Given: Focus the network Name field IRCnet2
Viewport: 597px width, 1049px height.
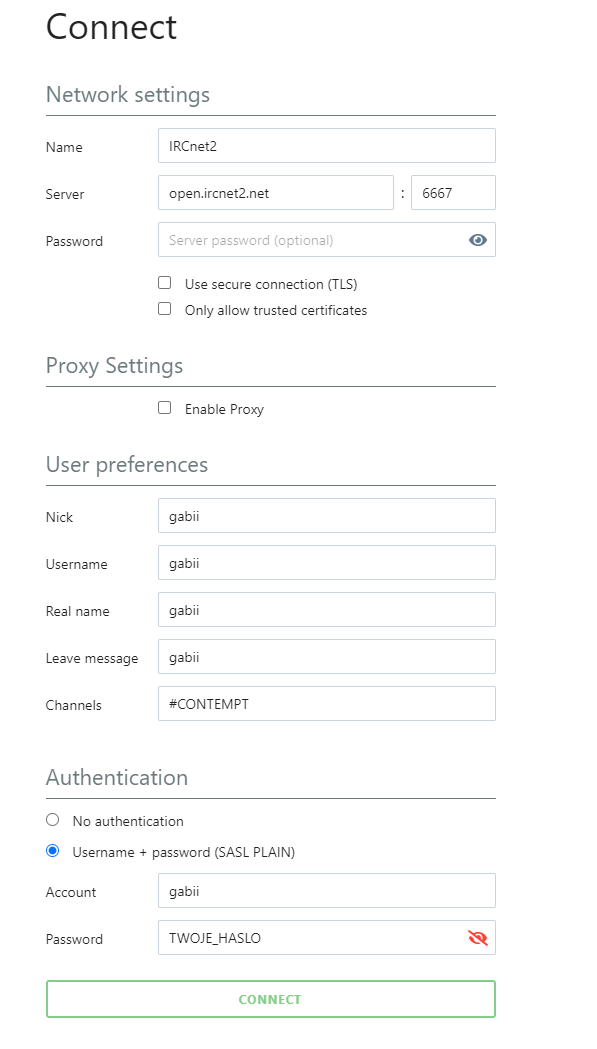Looking at the screenshot, I should click(x=327, y=146).
